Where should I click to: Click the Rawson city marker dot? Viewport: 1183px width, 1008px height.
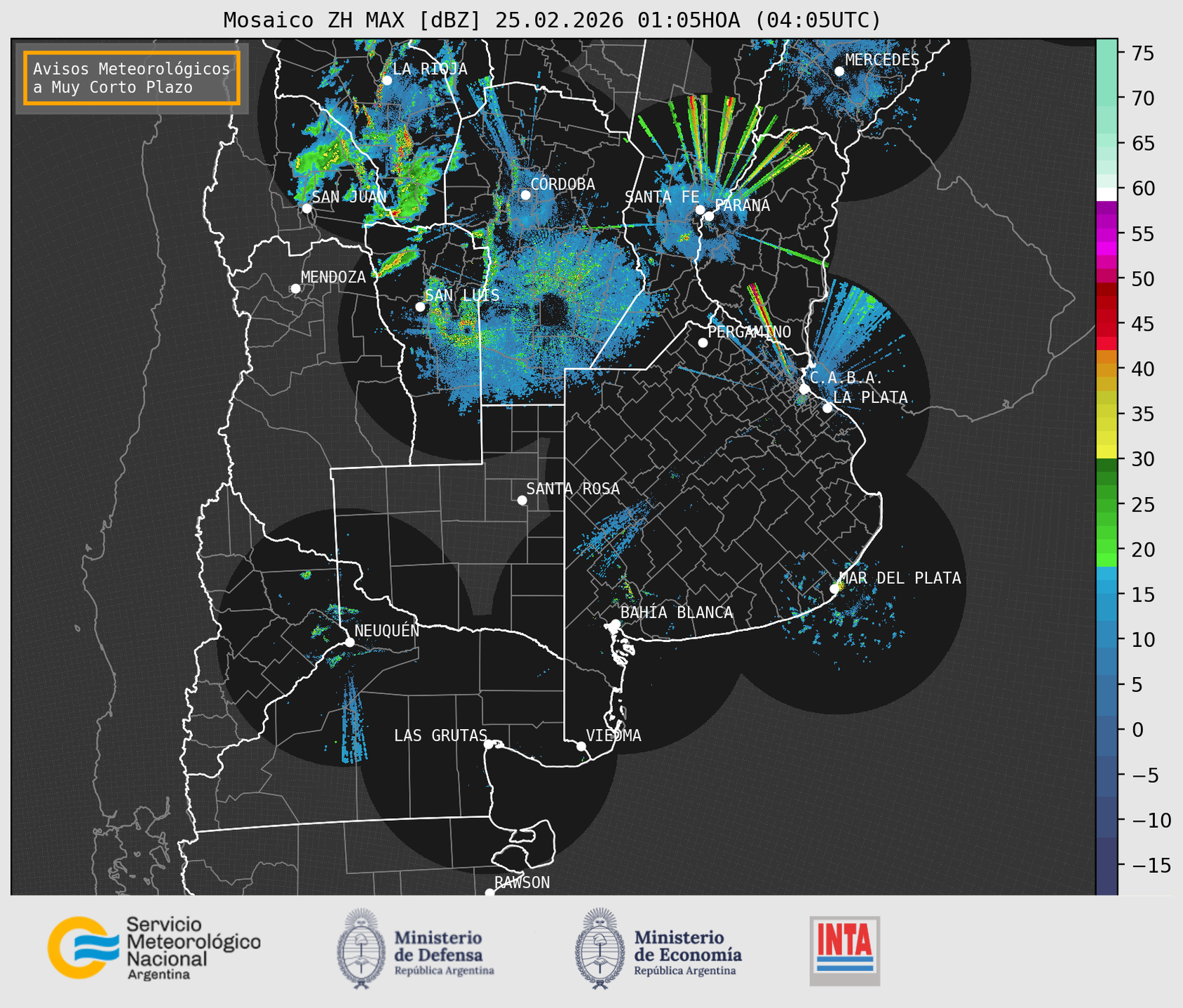click(489, 893)
